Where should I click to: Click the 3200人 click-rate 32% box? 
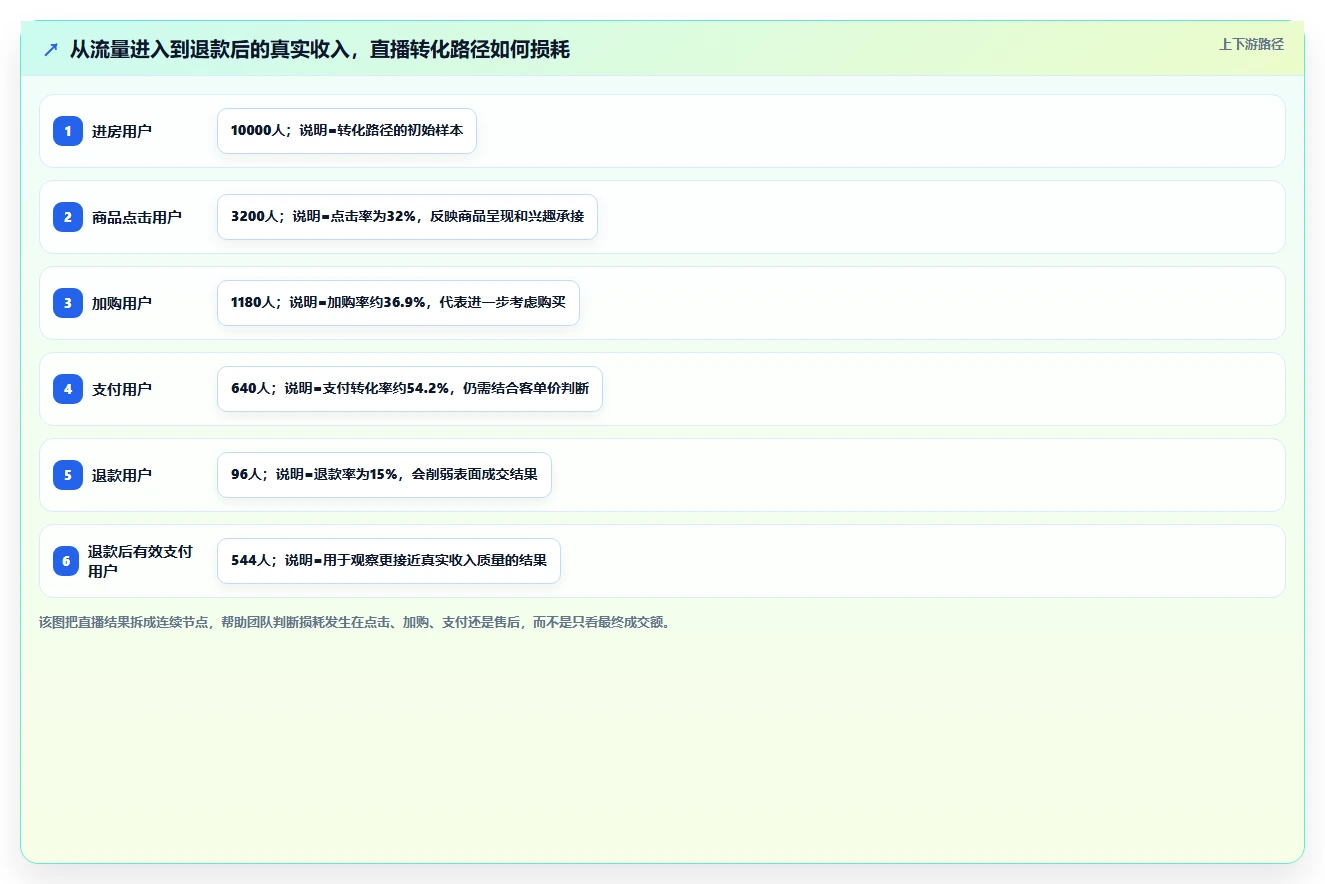click(407, 217)
